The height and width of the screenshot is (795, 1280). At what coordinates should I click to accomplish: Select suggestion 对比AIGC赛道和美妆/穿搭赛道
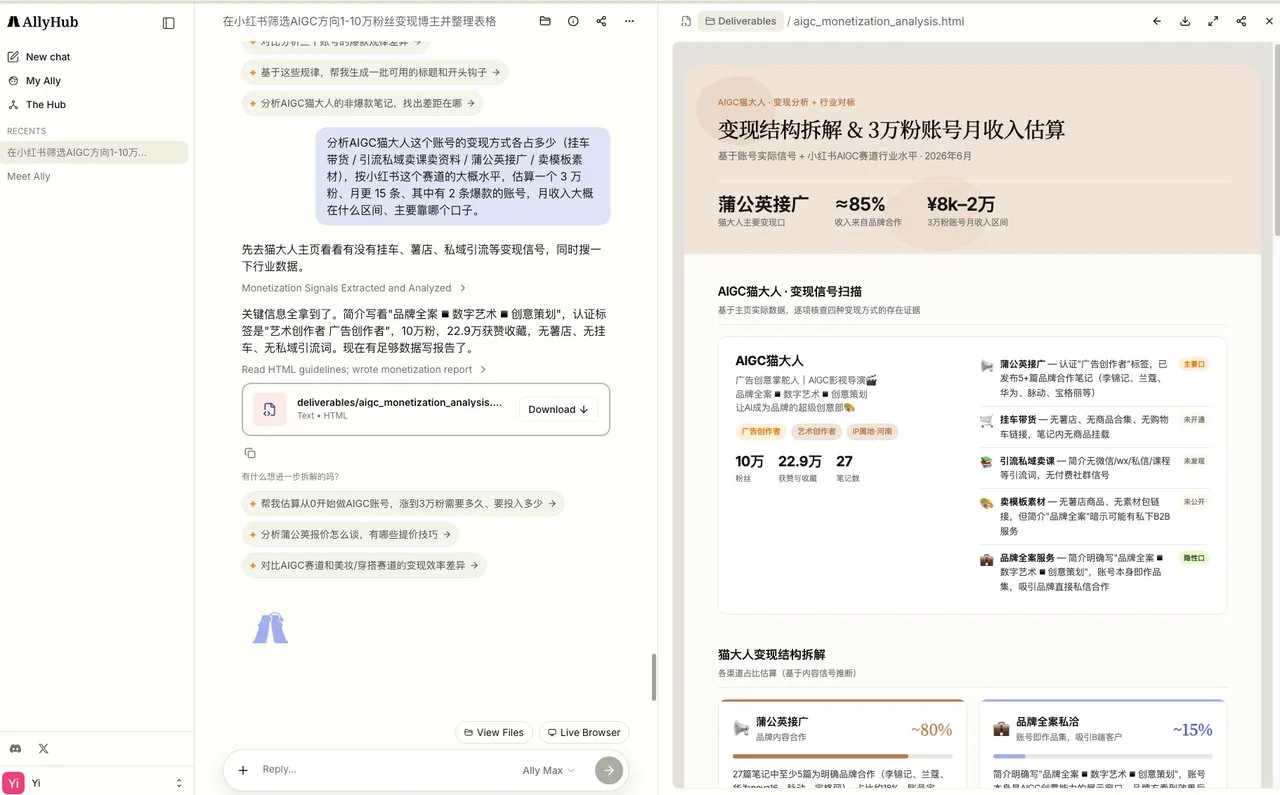tap(364, 565)
